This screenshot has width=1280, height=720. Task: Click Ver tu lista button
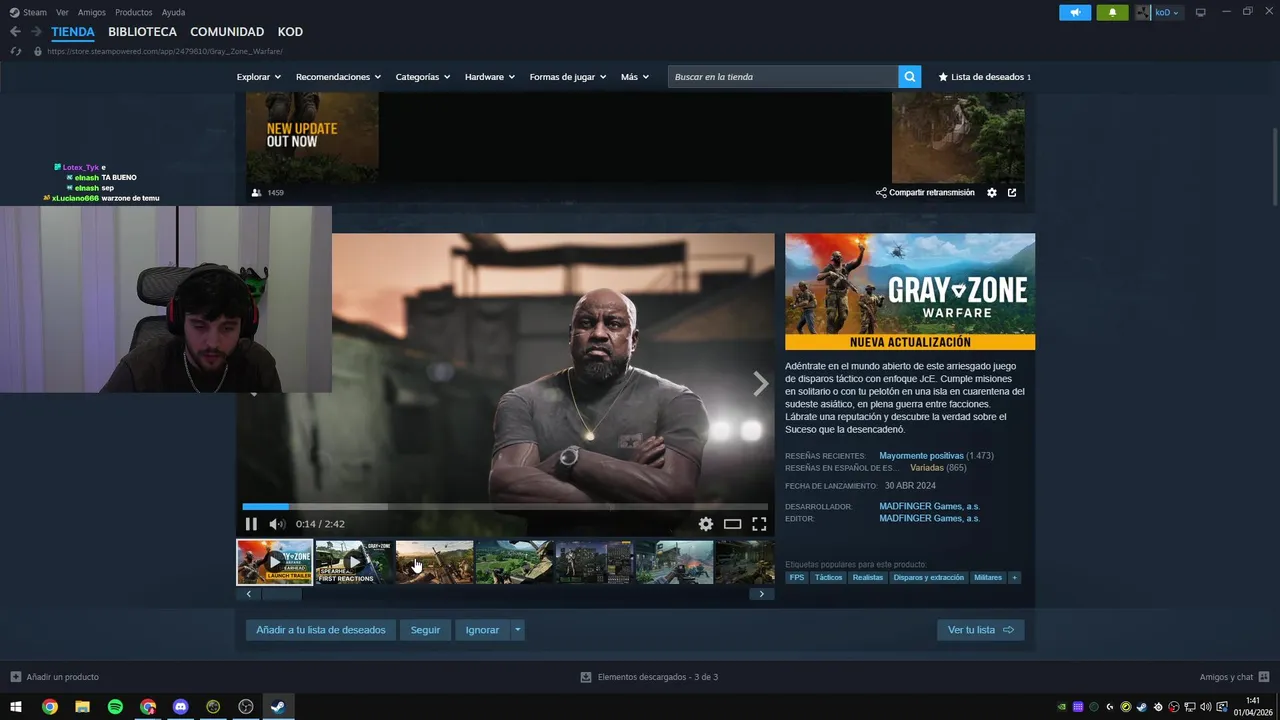tap(980, 630)
